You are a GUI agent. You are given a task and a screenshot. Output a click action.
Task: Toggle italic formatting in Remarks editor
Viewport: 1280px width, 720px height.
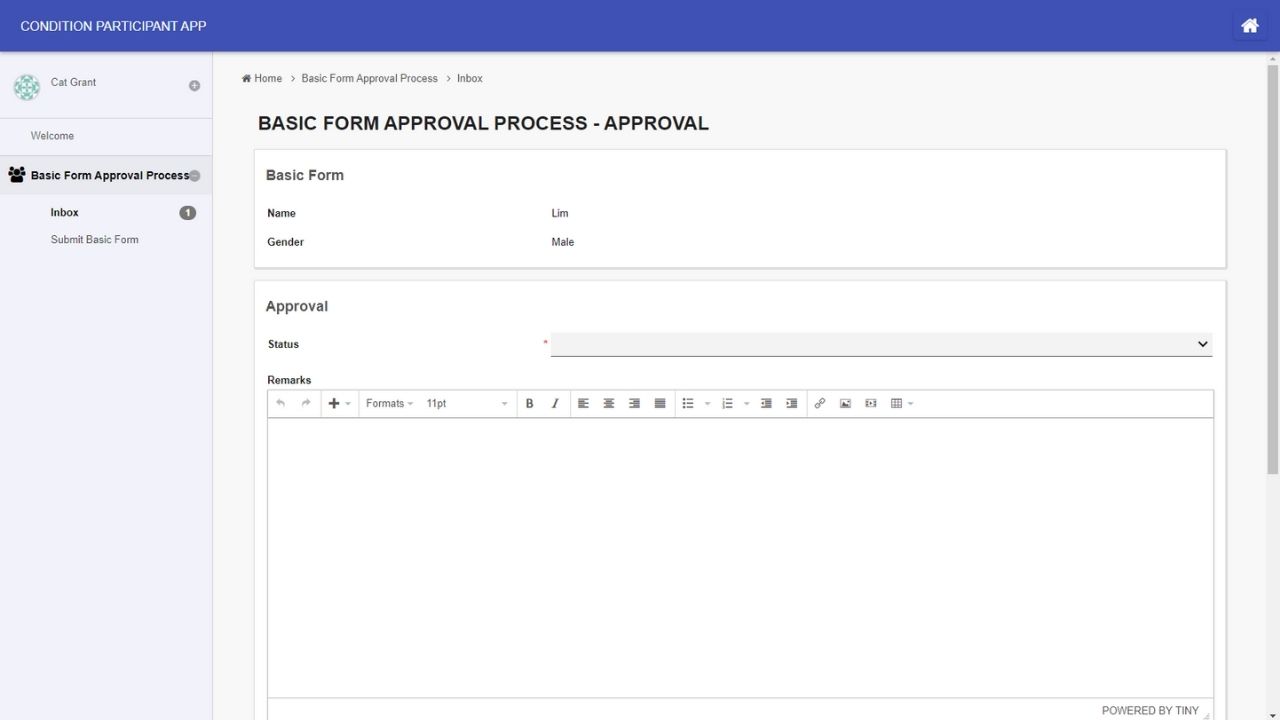pyautogui.click(x=555, y=404)
